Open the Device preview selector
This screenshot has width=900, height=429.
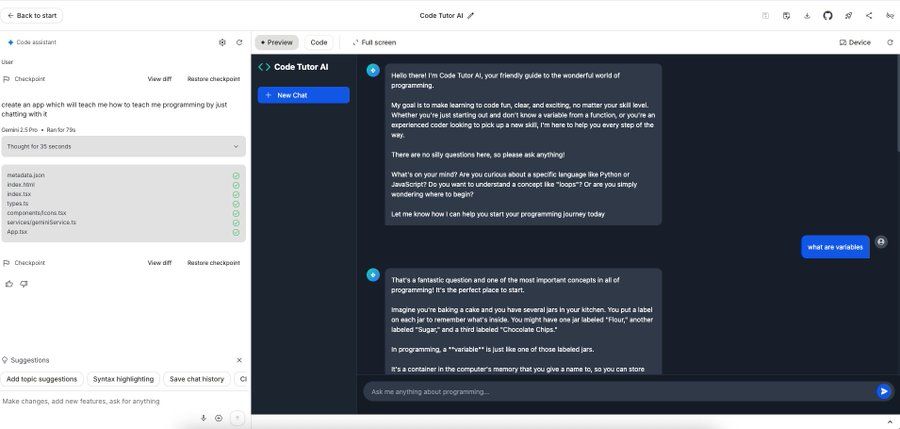click(x=854, y=42)
